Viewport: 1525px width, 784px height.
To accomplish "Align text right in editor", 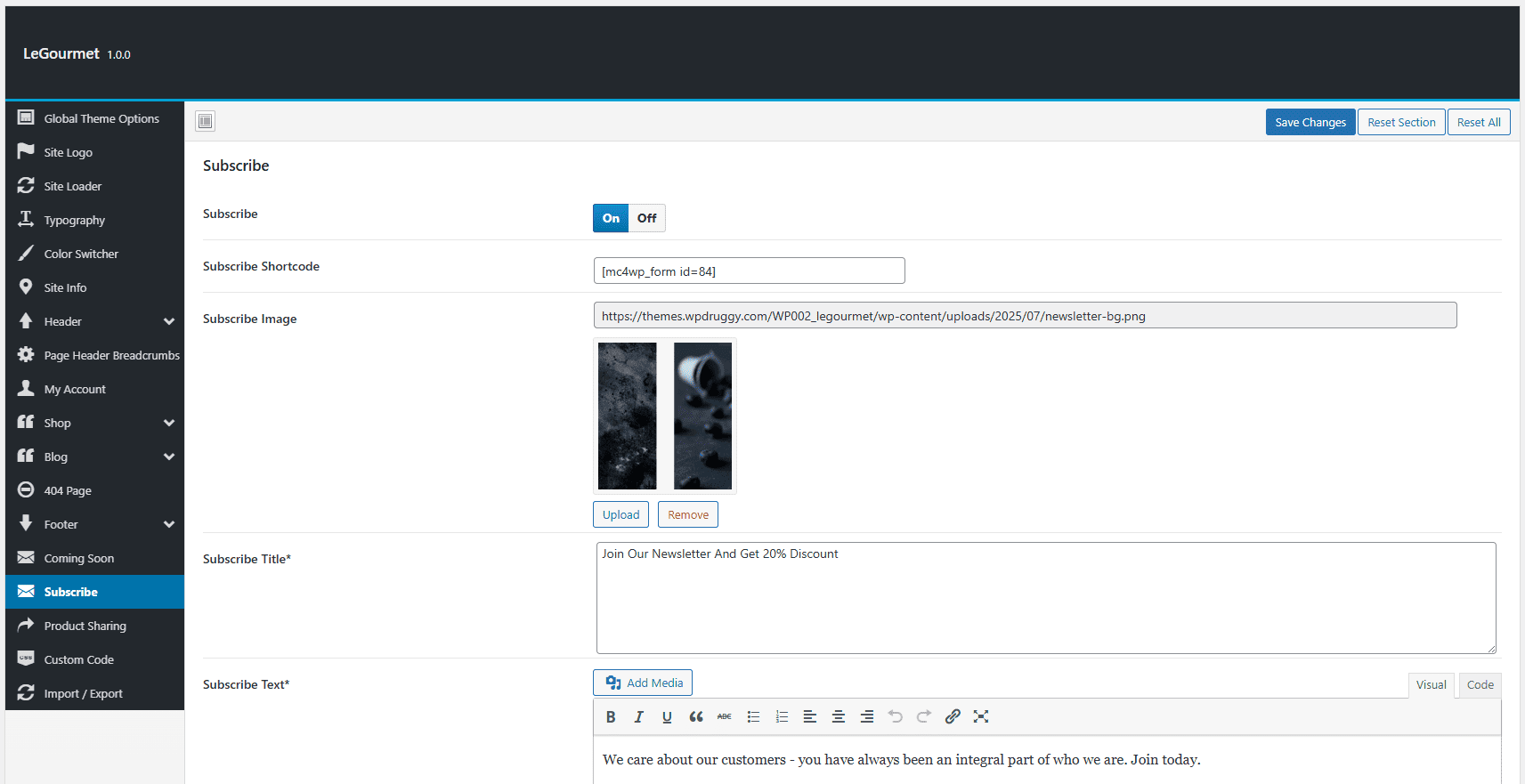I will (867, 716).
